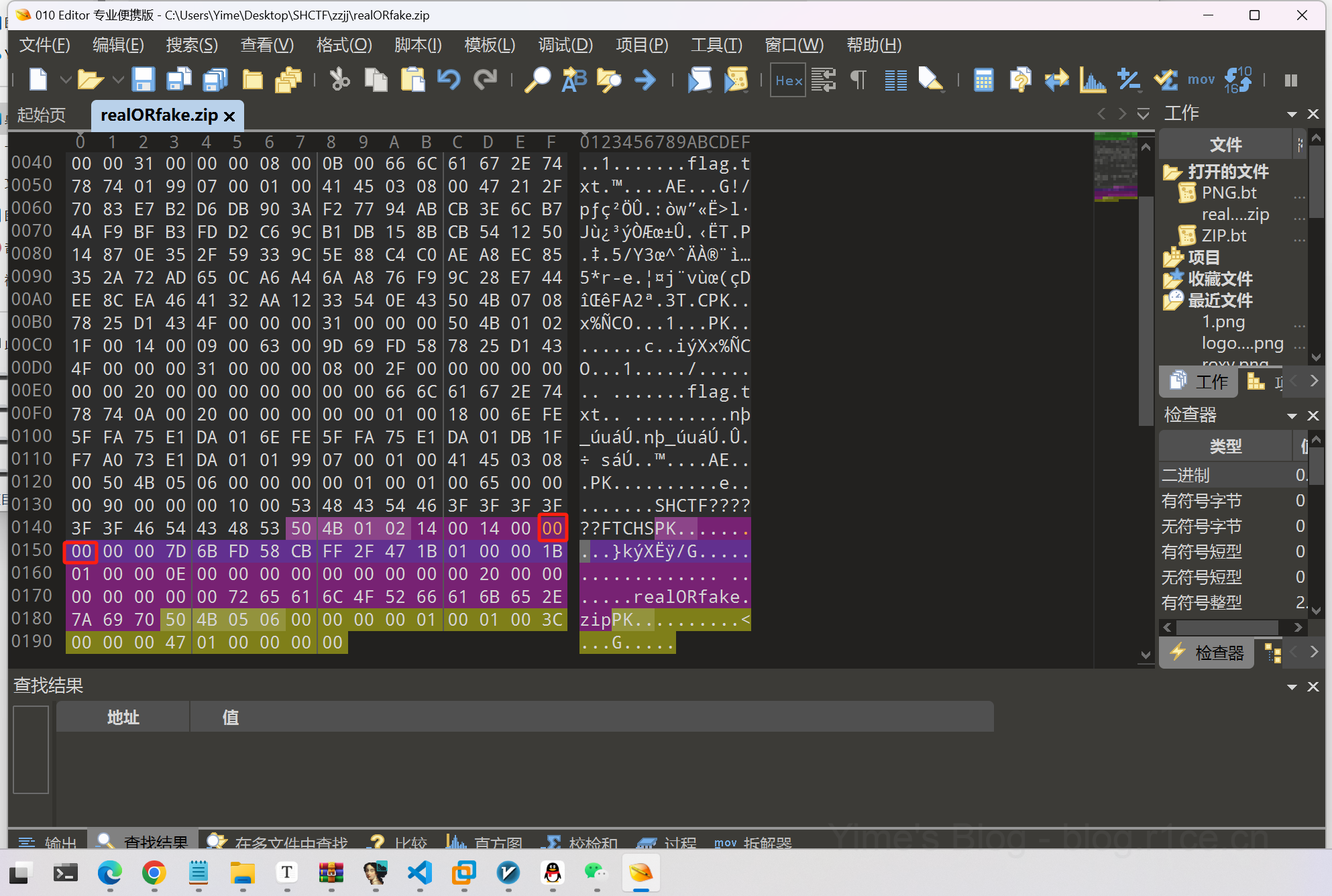Image resolution: width=1332 pixels, height=896 pixels.
Task: Toggle show whitespace pilcrow button
Action: click(858, 80)
